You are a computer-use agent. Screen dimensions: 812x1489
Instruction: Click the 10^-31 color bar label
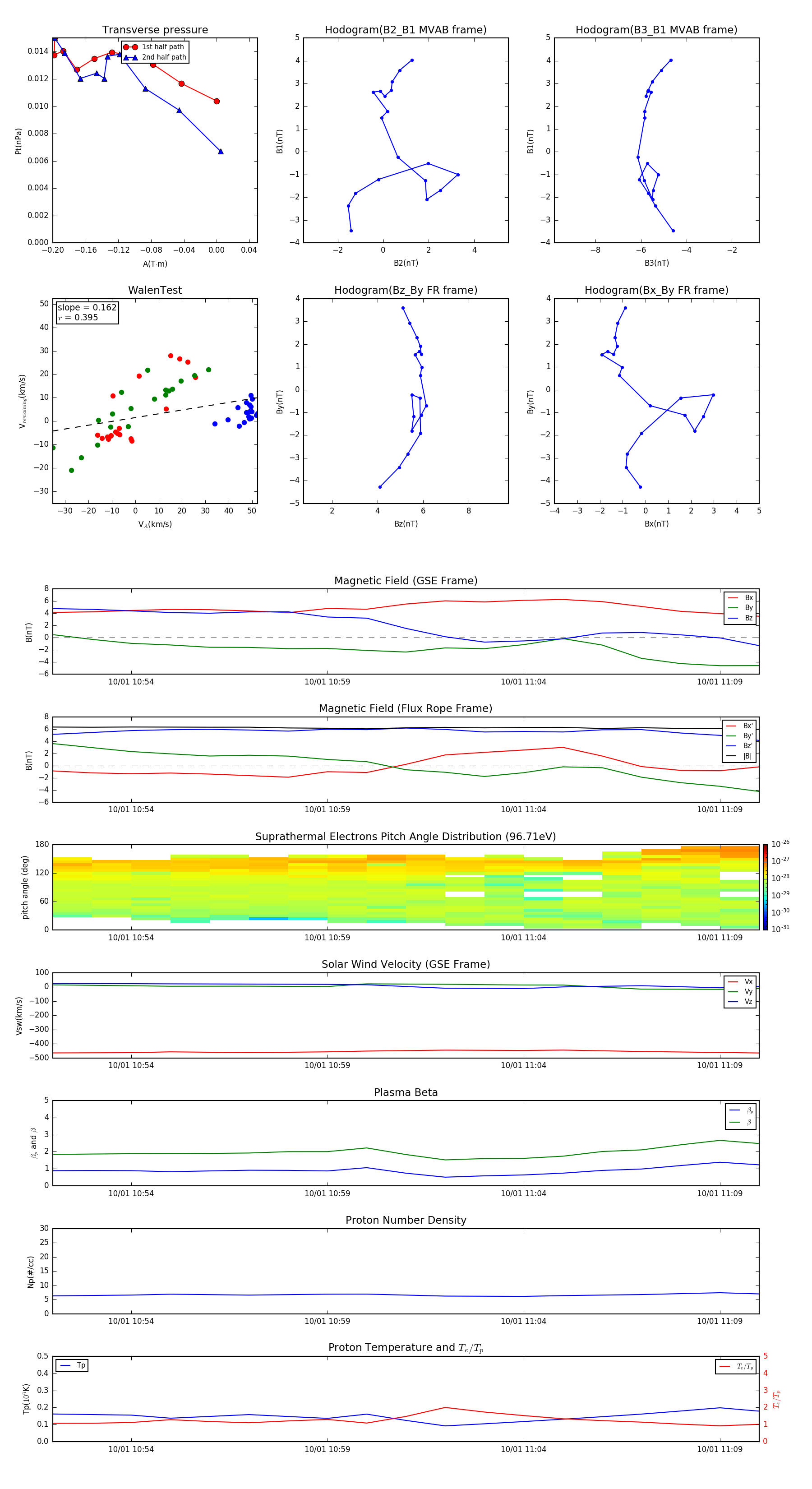pos(780,929)
